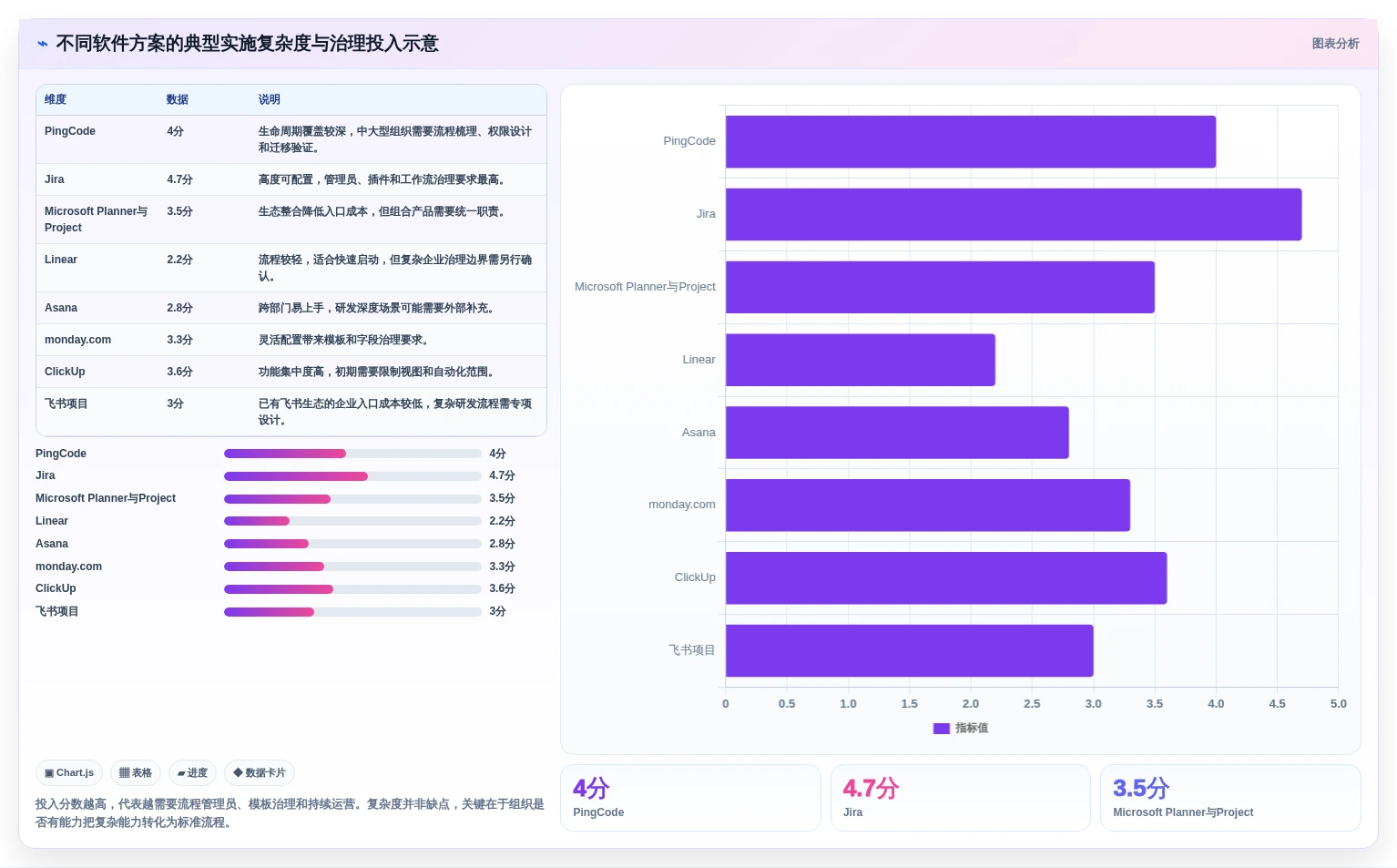1397x868 pixels.
Task: Click the 2.8分 value beside Asana progress
Action: [502, 544]
